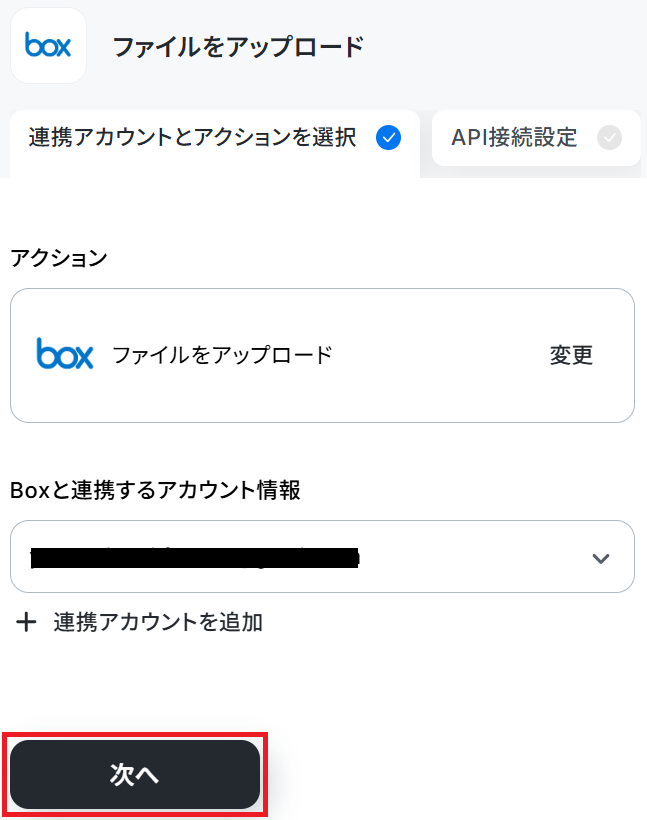Click the plus icon to add an account
647x820 pixels.
click(x=26, y=622)
